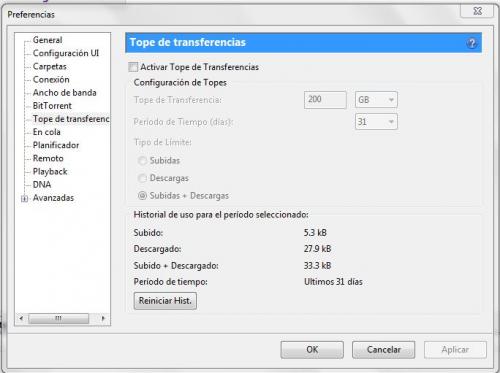Open Ancho de banda settings
The image size is (500, 373).
pos(64,93)
